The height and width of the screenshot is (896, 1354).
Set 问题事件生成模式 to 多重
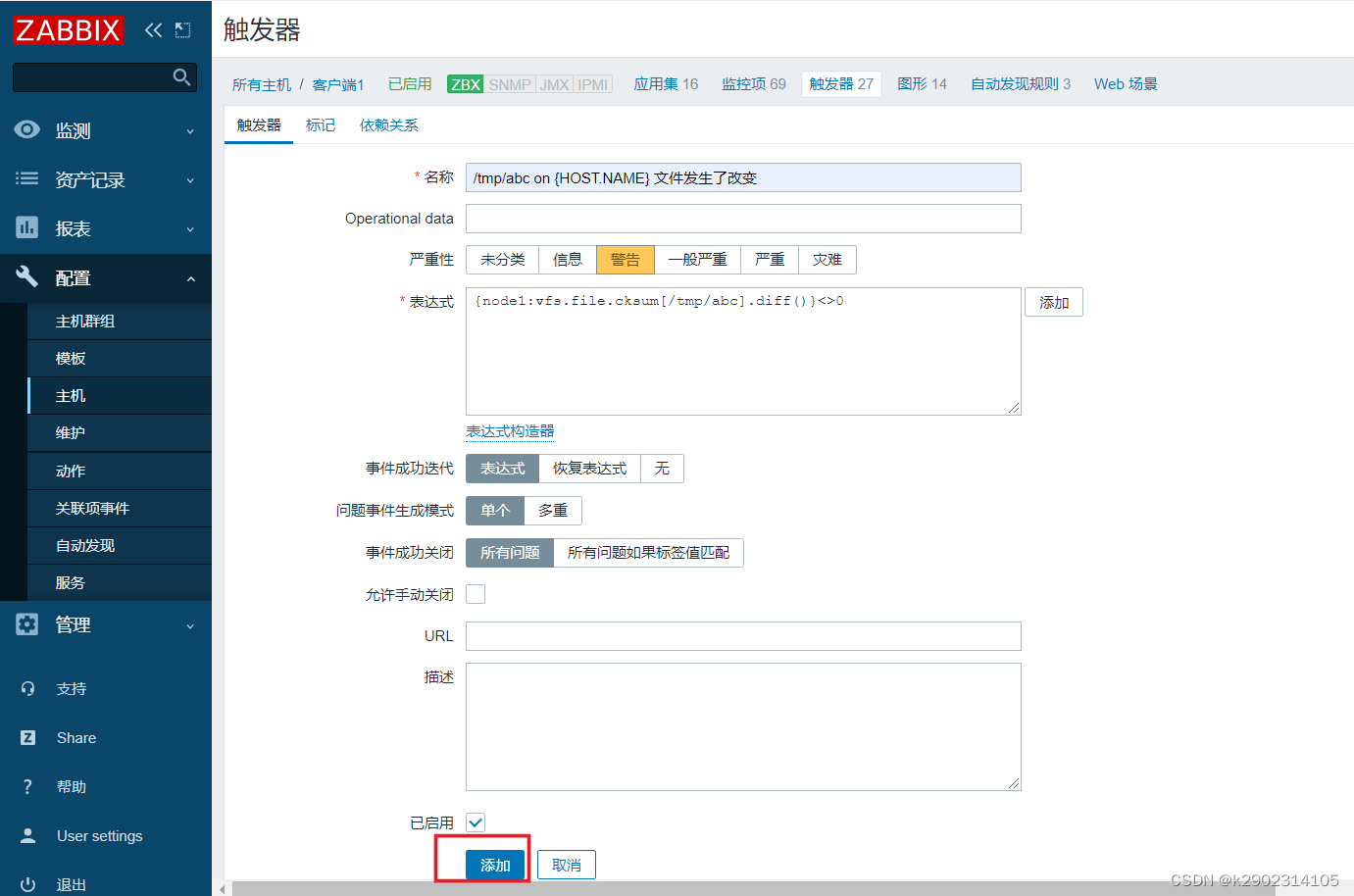pos(553,511)
